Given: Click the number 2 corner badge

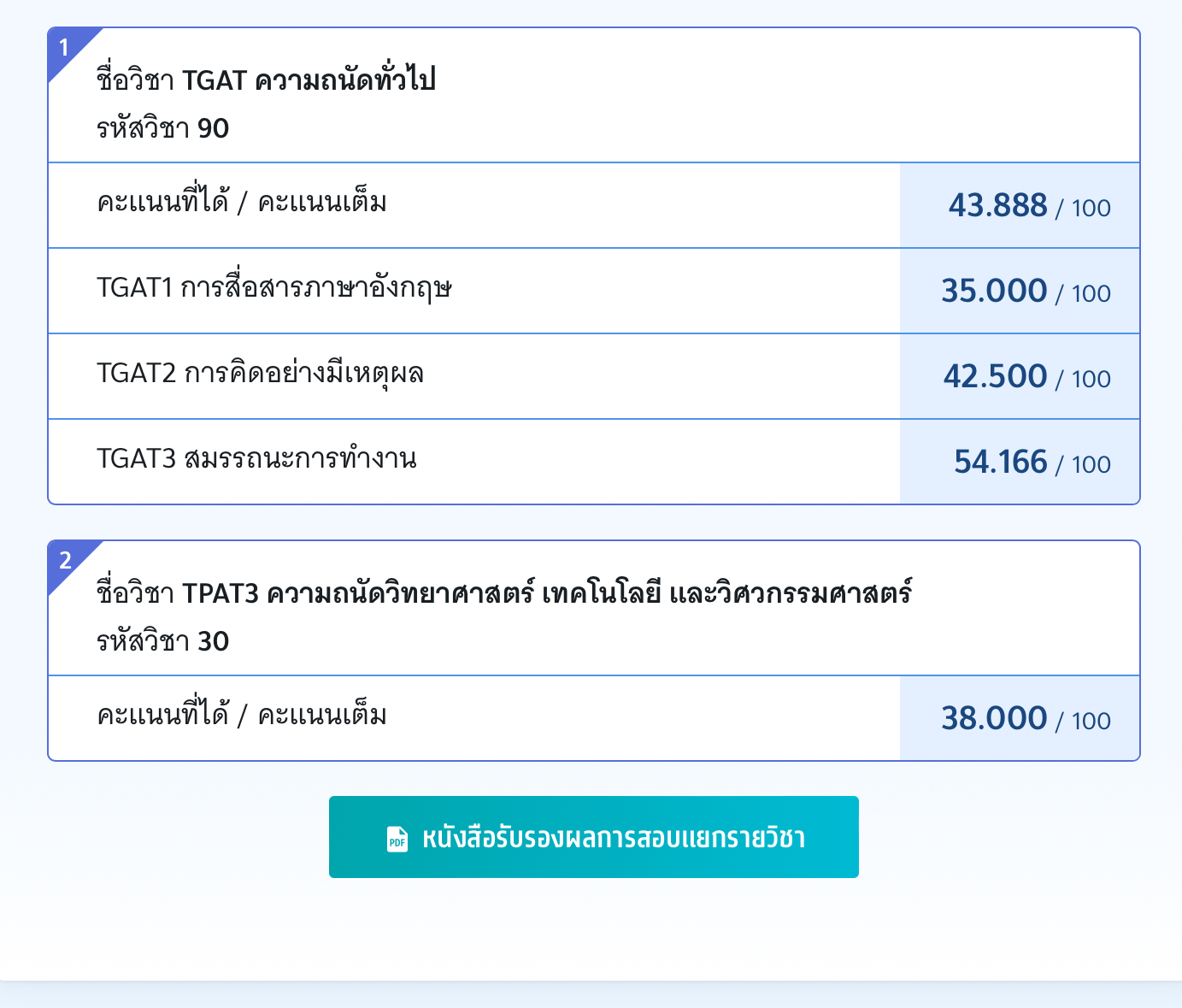Looking at the screenshot, I should click(65, 560).
